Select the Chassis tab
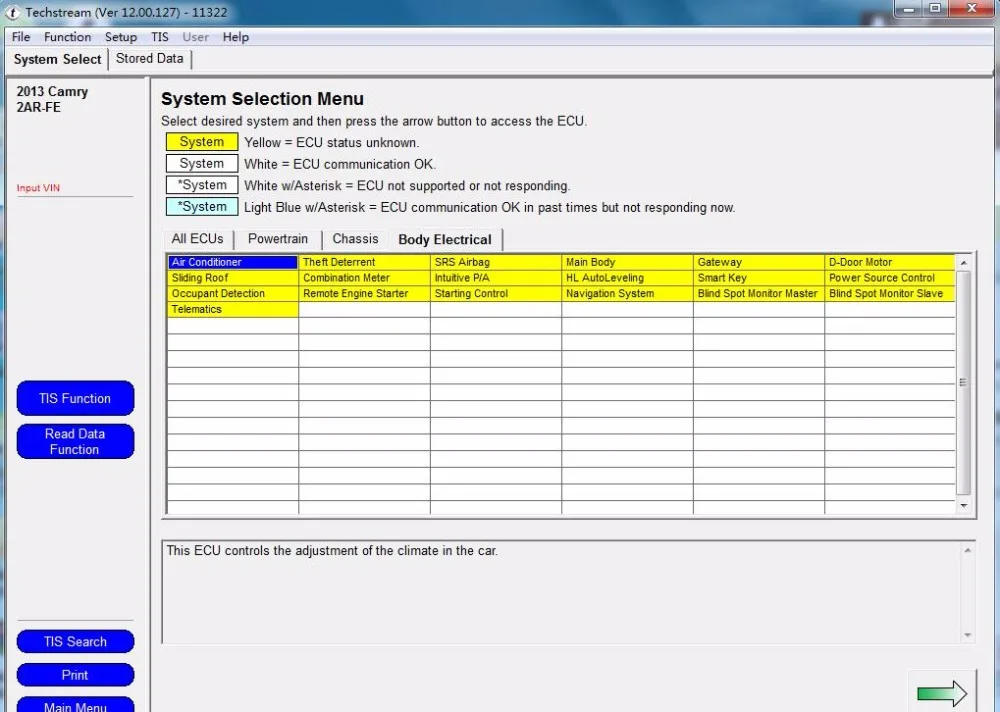 355,239
